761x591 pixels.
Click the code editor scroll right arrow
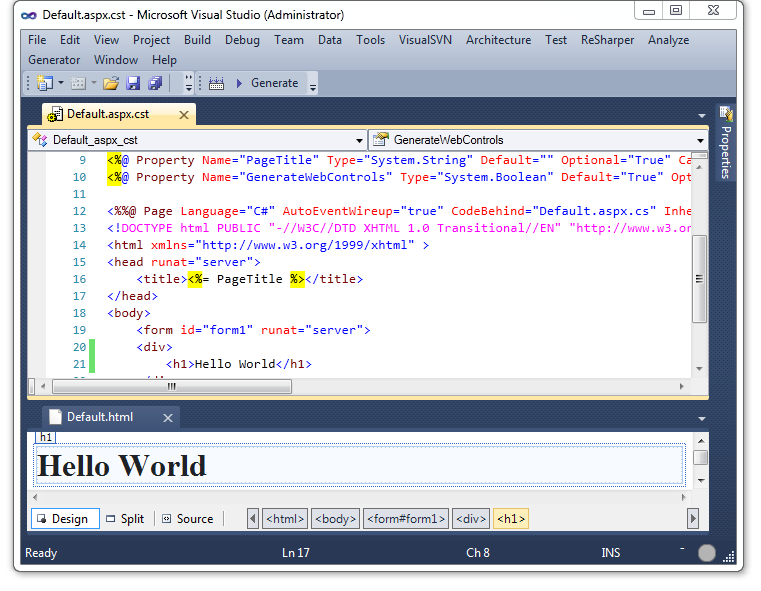click(x=682, y=387)
